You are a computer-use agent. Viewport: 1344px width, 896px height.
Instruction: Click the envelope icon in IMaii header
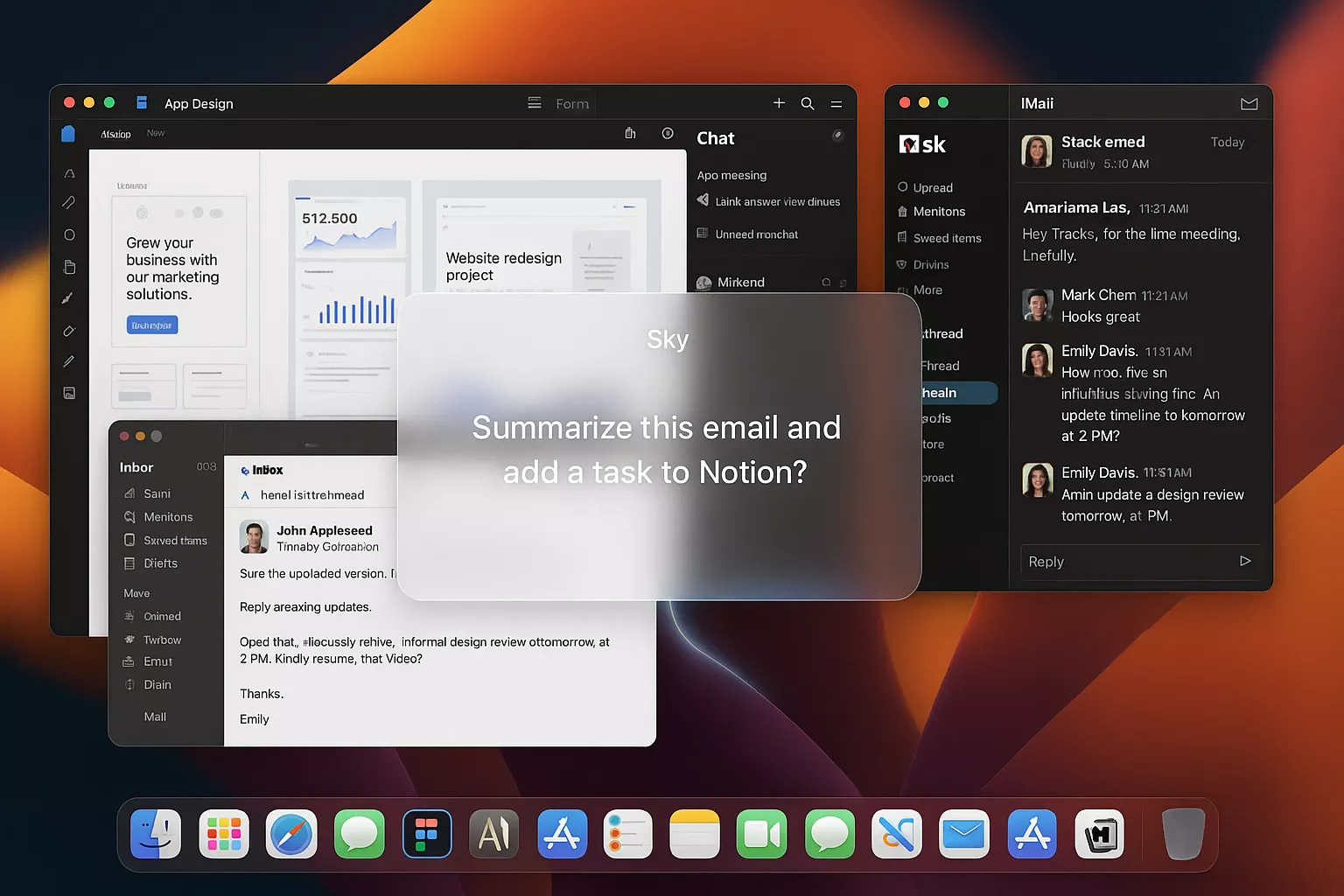point(1249,104)
